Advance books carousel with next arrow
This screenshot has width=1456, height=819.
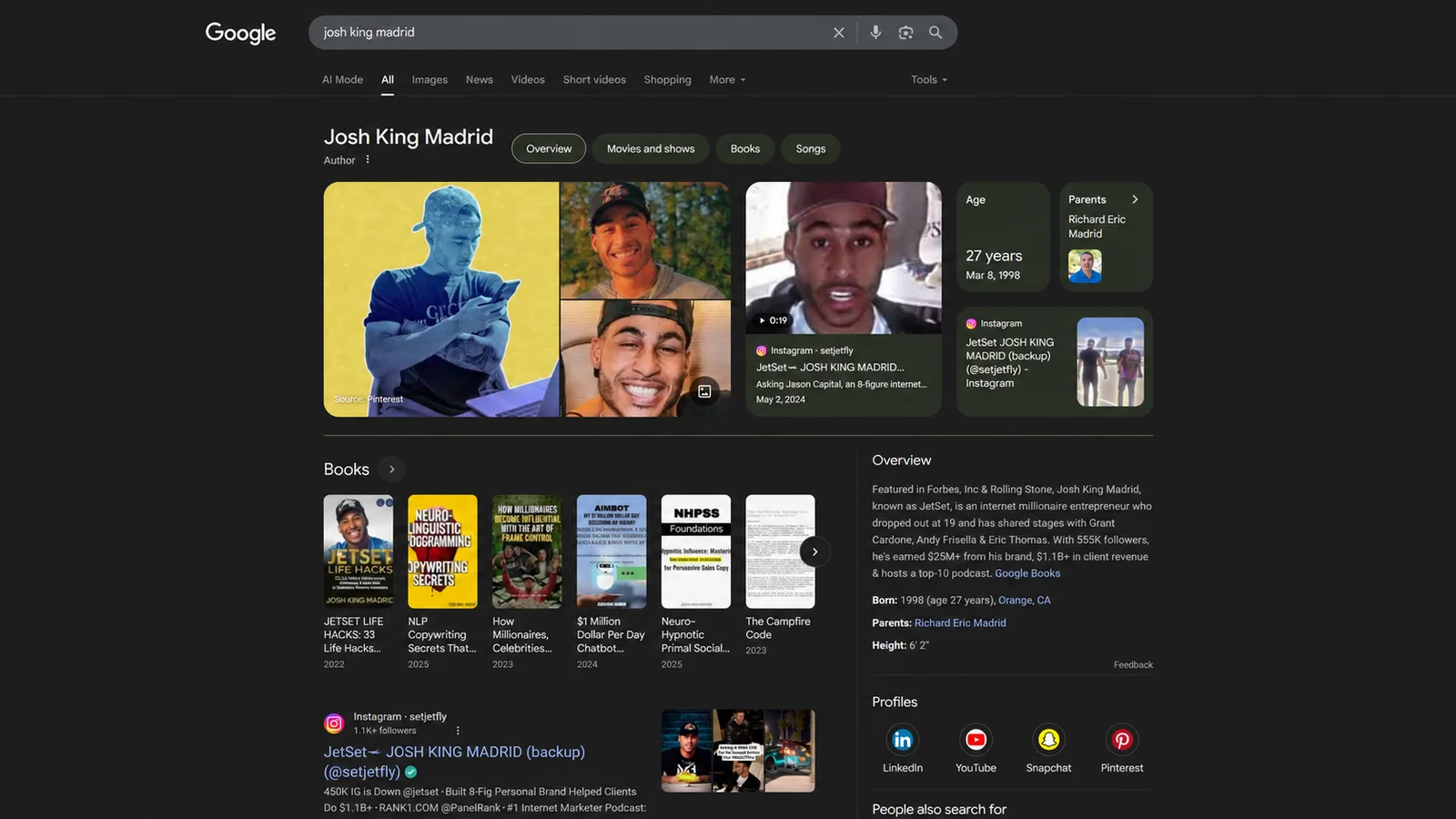click(814, 551)
